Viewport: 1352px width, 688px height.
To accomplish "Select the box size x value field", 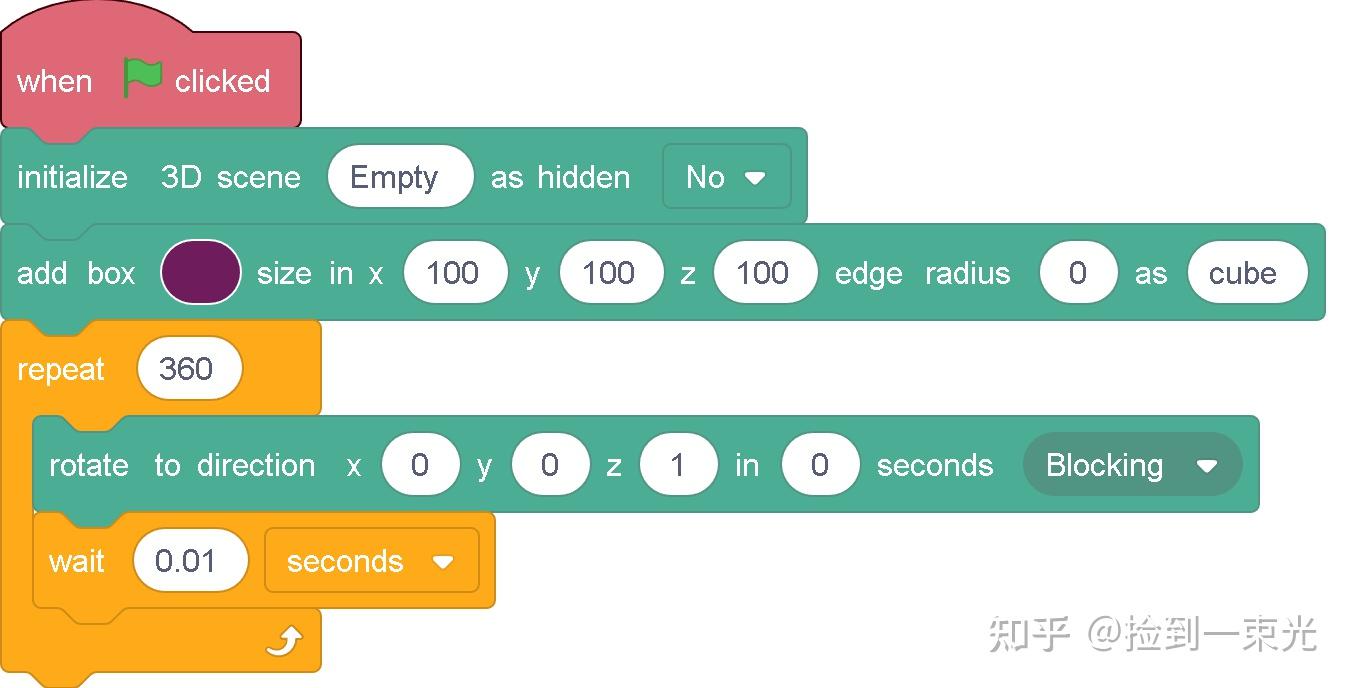I will point(455,273).
